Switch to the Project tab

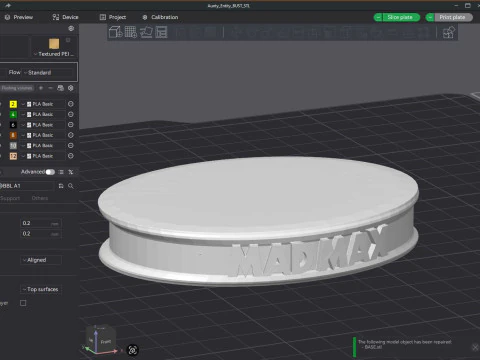click(113, 17)
